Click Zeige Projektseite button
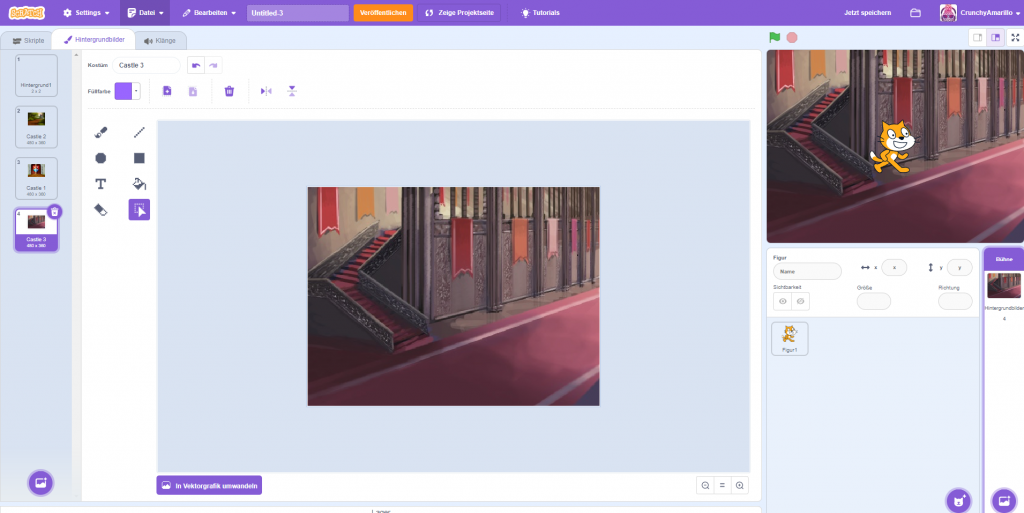This screenshot has width=1024, height=513. point(459,13)
